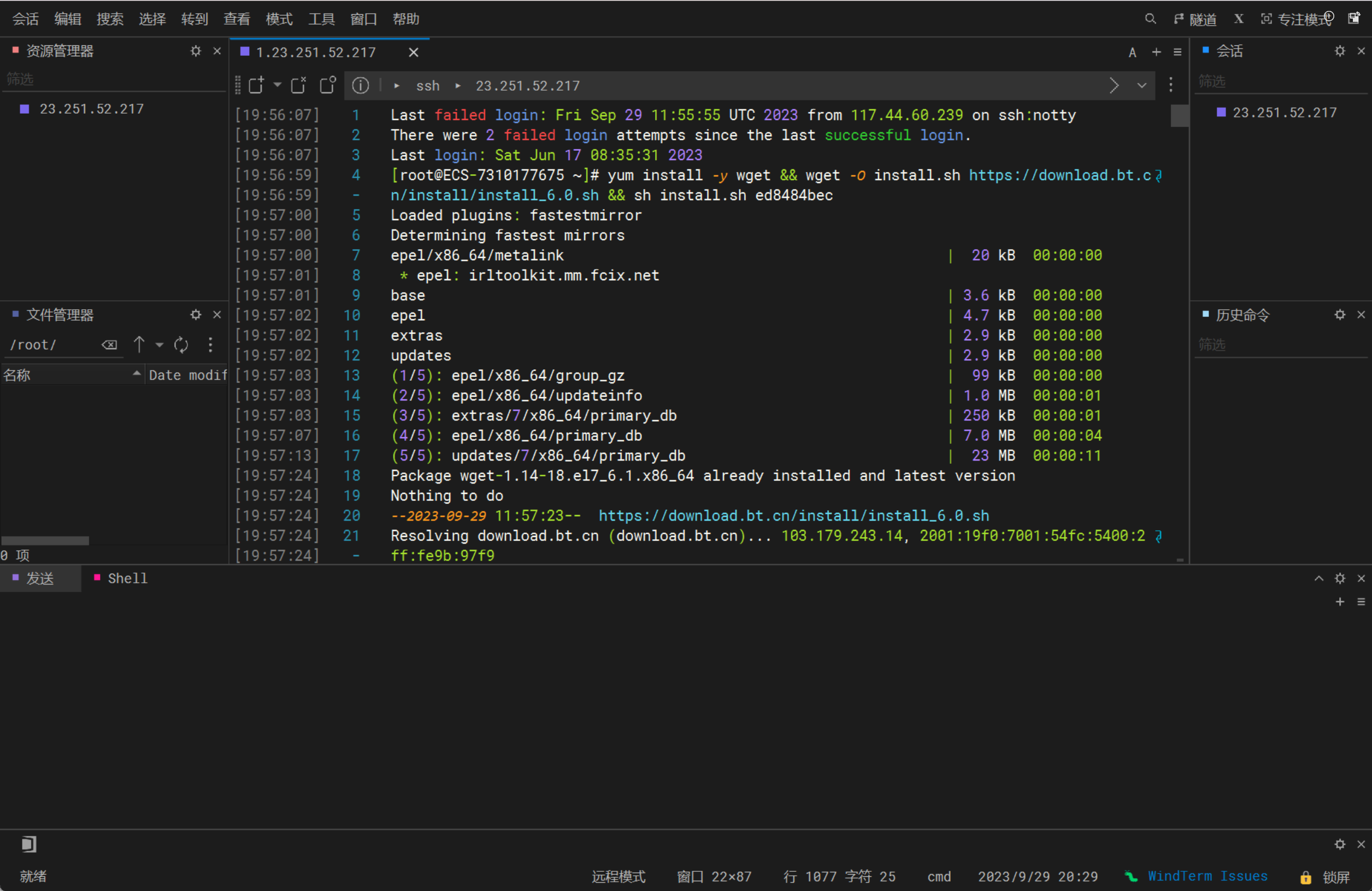1372x891 pixels.
Task: Open the 搜索 menu
Action: point(109,19)
